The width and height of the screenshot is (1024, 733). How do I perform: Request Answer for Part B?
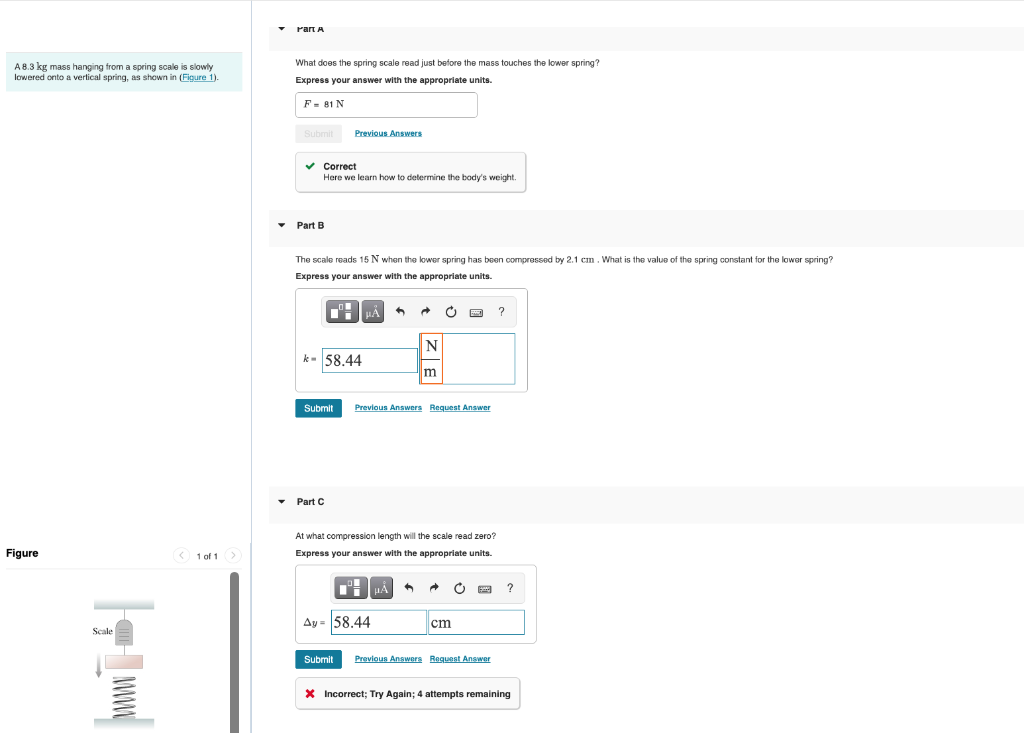(x=460, y=408)
